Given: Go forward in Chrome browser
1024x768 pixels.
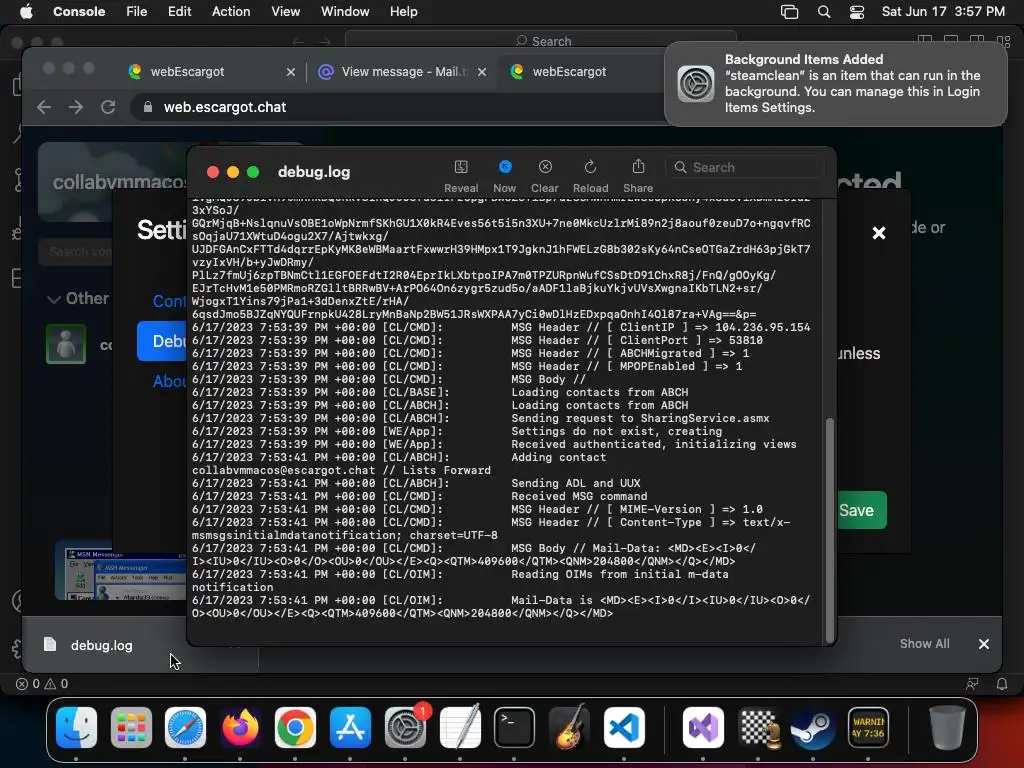Looking at the screenshot, I should pos(76,107).
